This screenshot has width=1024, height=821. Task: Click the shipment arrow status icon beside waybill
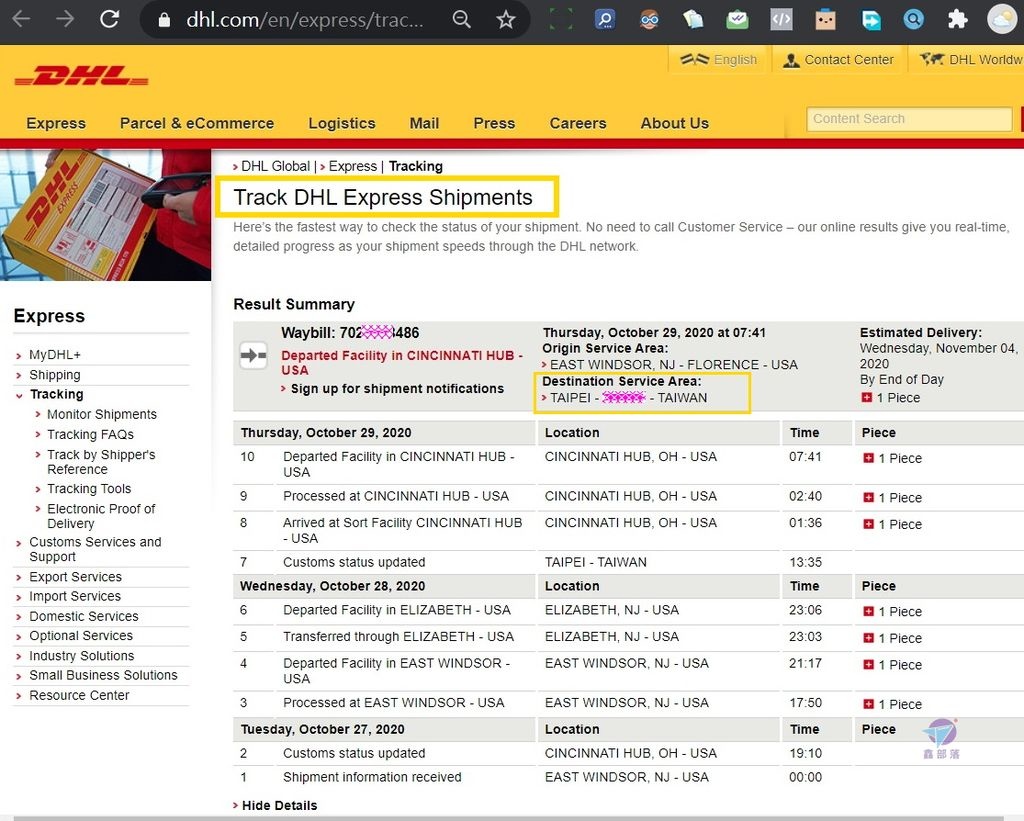253,356
